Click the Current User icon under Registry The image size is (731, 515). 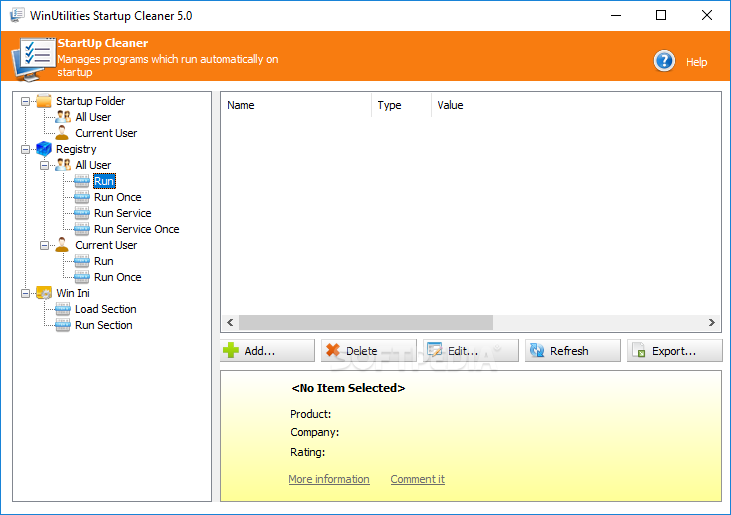point(62,245)
